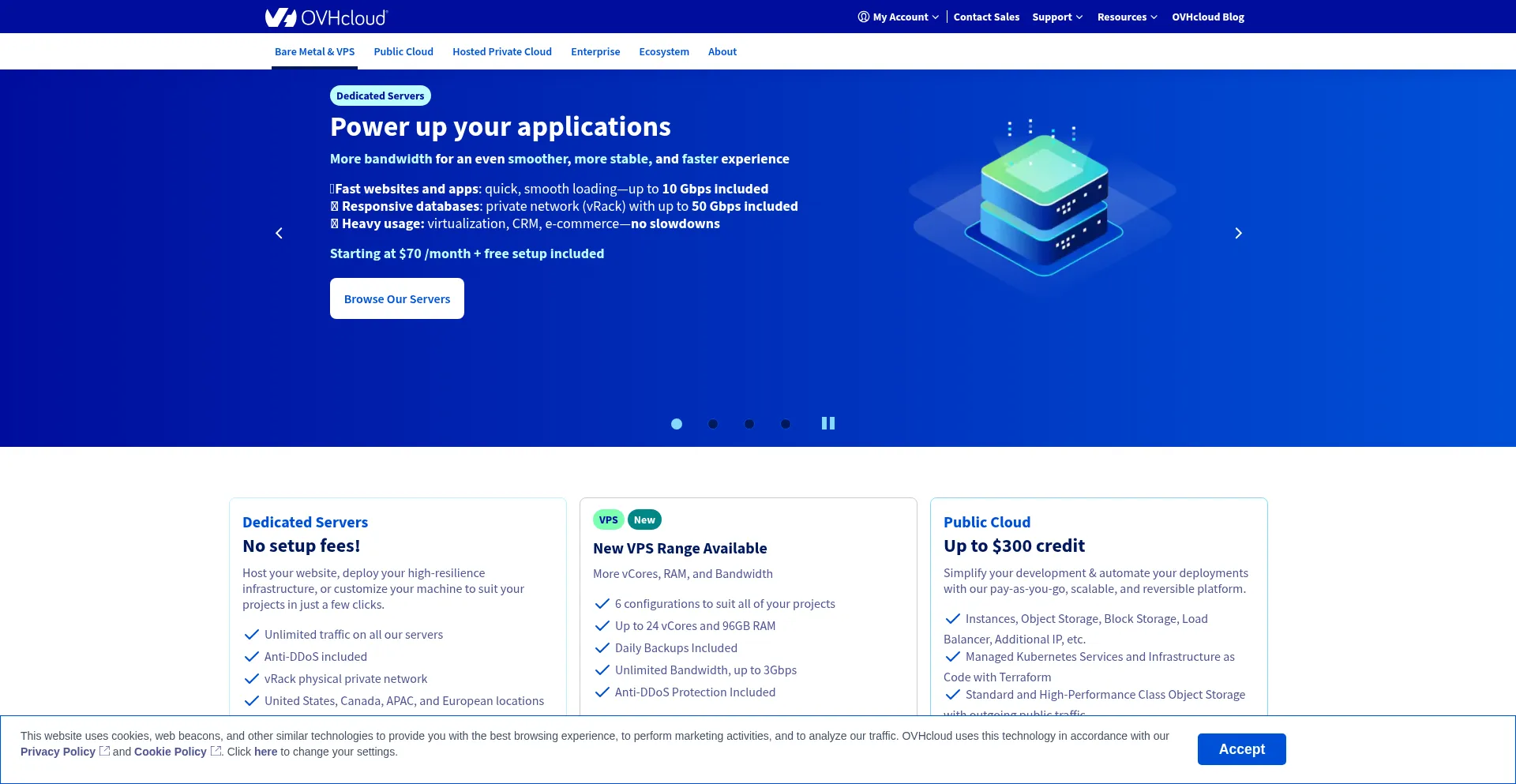Click the My Account user icon
Viewport: 1516px width, 784px height.
point(863,17)
